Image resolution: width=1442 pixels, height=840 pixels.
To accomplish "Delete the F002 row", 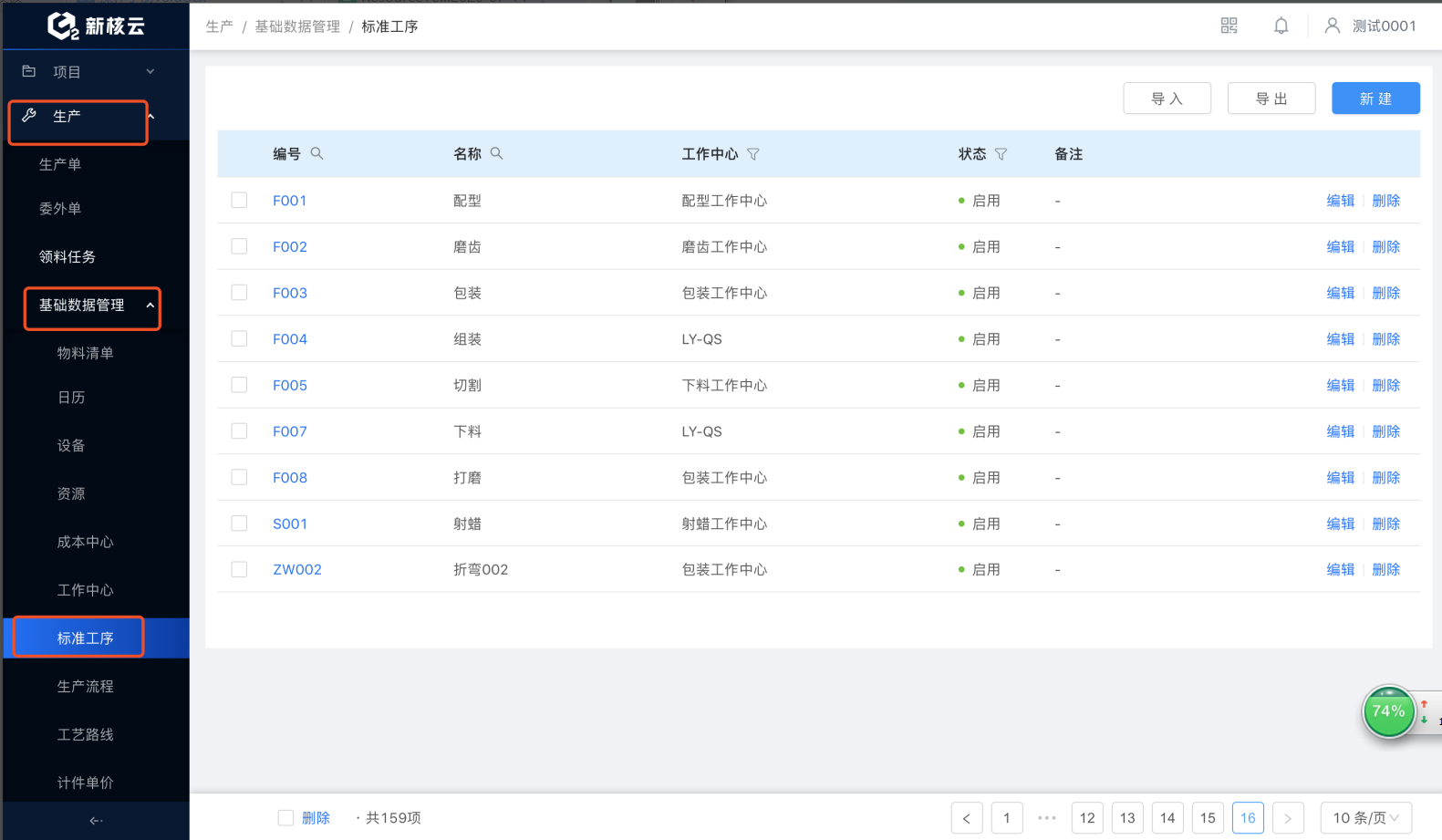I will pos(1385,247).
